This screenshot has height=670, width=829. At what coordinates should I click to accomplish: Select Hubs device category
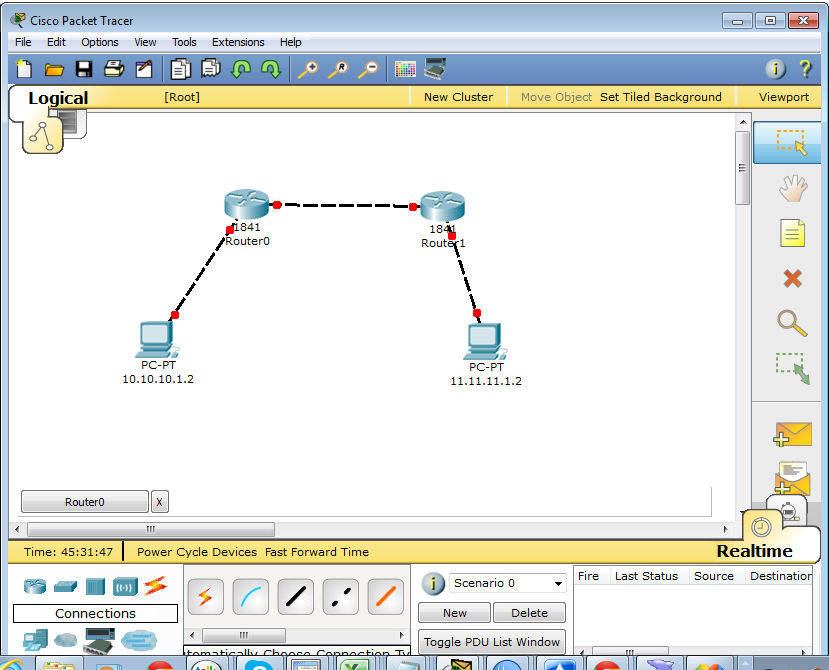pyautogui.click(x=95, y=586)
